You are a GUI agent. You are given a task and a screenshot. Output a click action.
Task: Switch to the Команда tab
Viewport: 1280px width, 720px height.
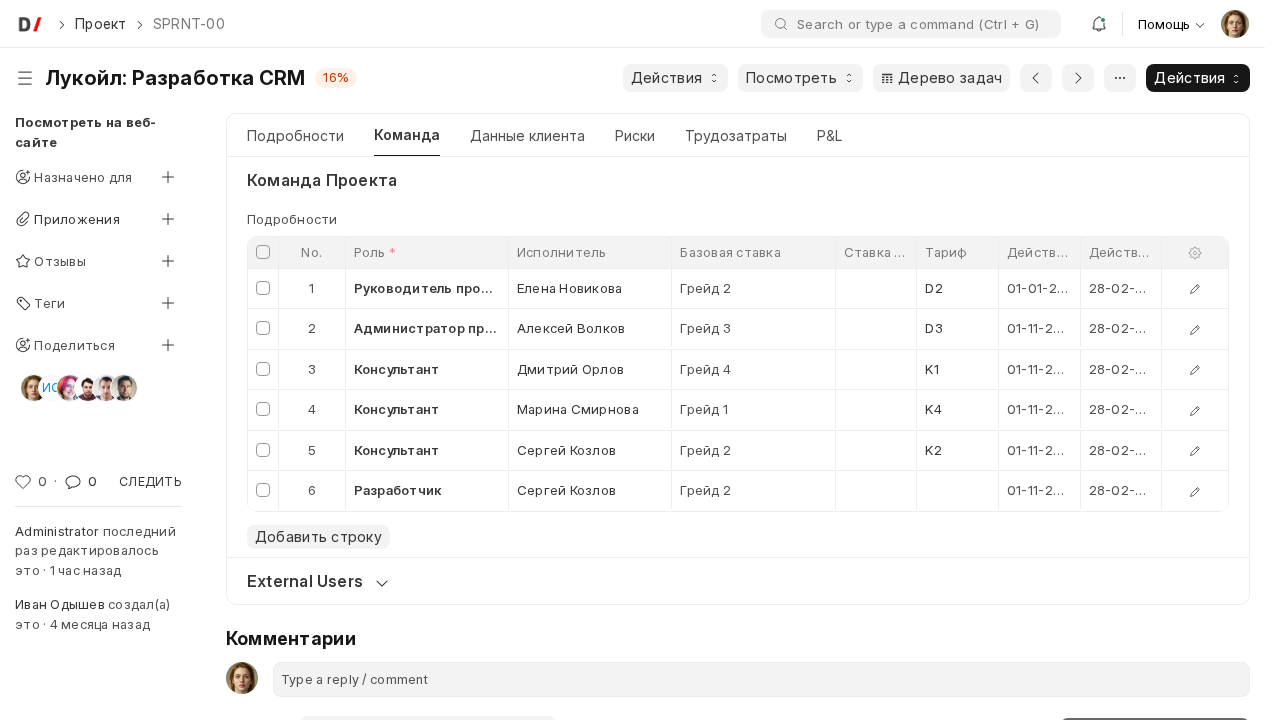(407, 135)
